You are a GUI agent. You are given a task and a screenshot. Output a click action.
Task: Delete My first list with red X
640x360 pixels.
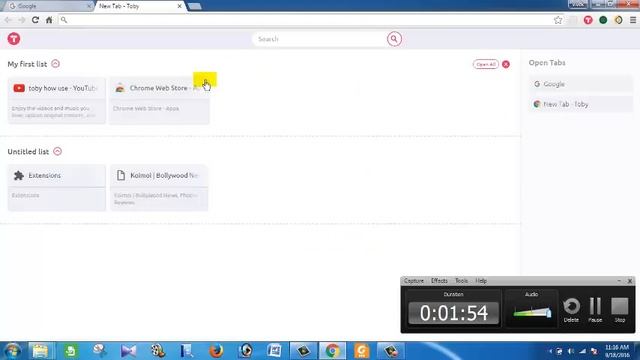point(506,64)
